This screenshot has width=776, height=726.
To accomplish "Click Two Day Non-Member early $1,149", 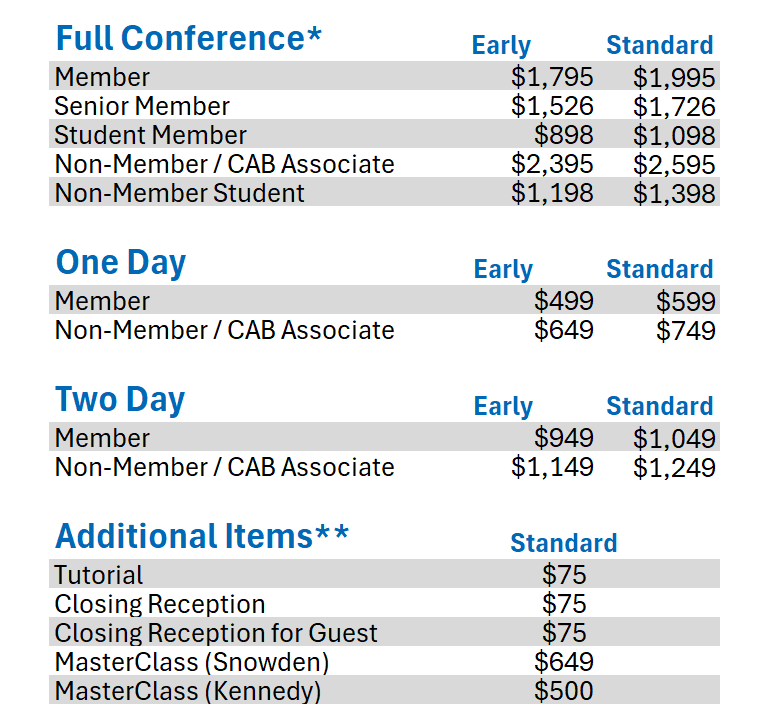I will coord(552,467).
